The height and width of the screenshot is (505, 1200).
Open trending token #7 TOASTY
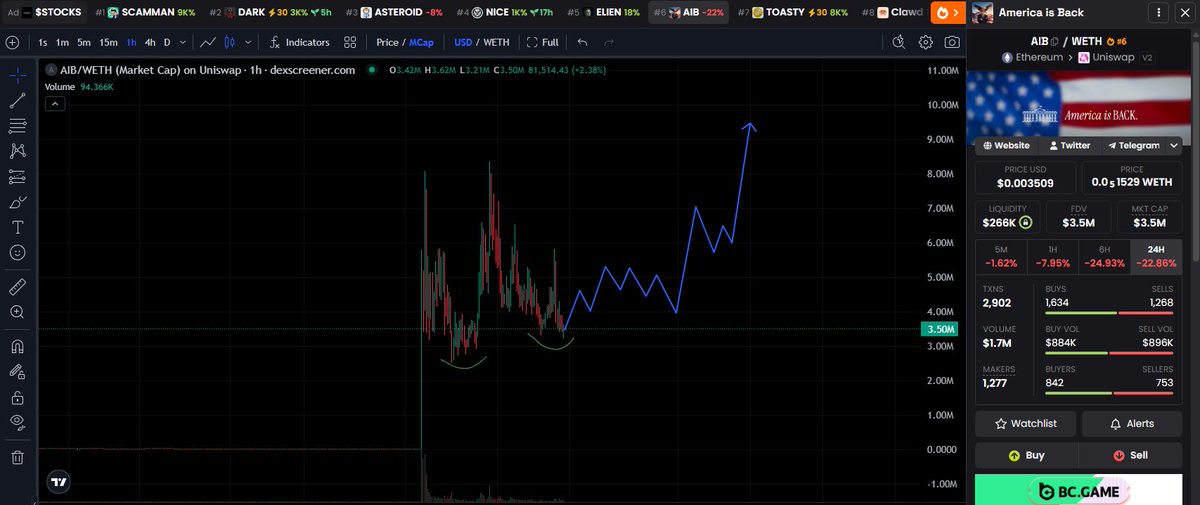click(x=792, y=13)
